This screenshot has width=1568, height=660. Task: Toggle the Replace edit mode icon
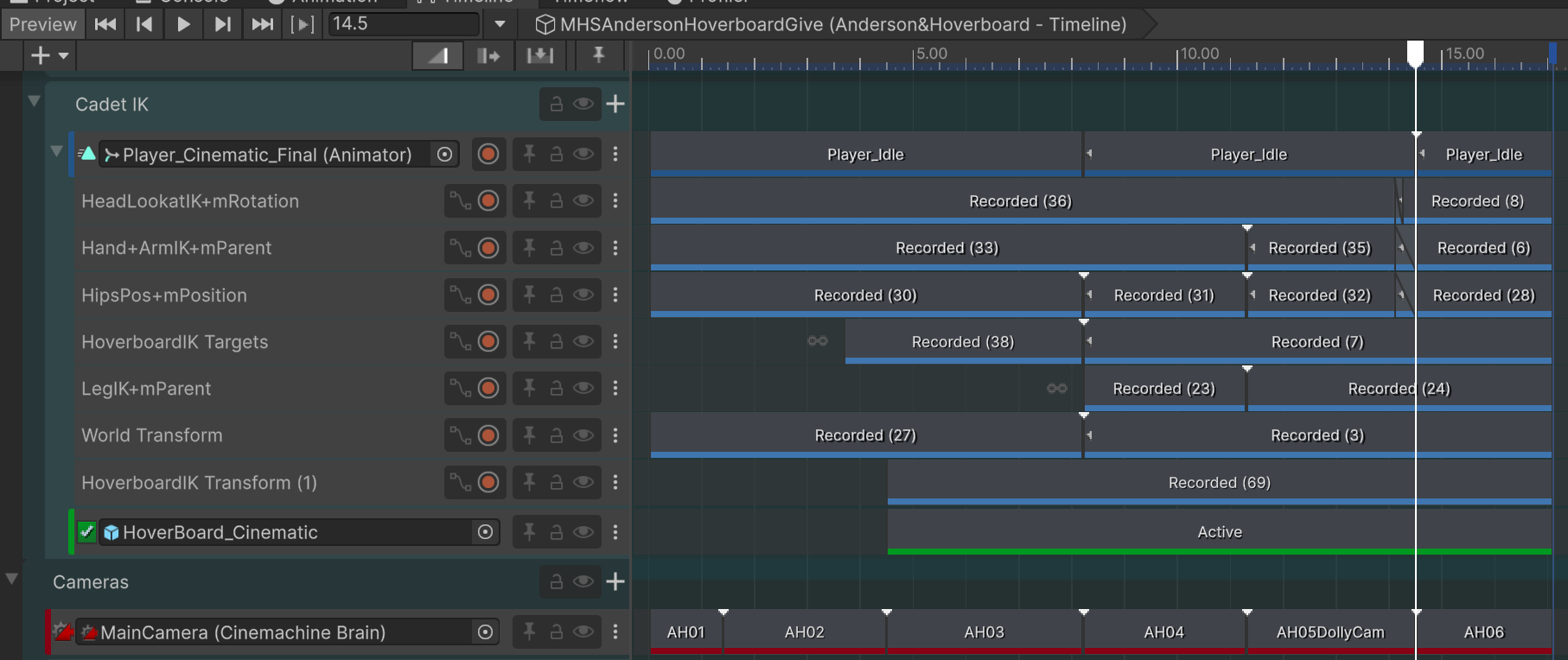[540, 56]
